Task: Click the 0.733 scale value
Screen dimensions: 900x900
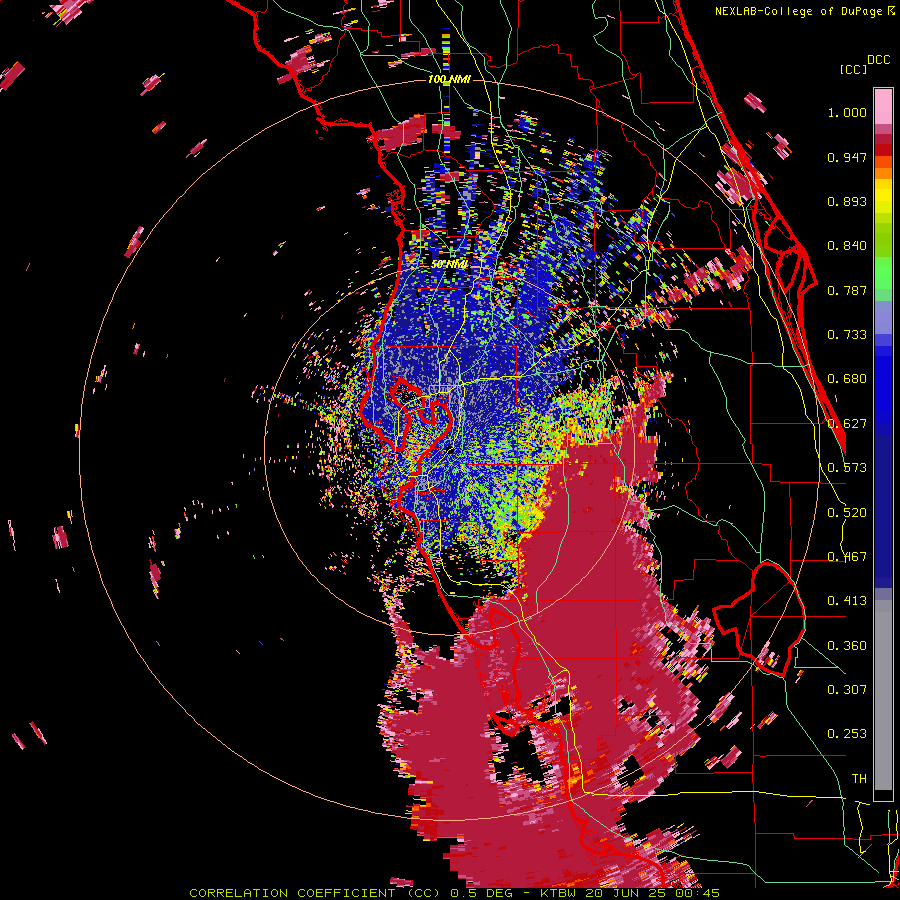Action: point(847,335)
